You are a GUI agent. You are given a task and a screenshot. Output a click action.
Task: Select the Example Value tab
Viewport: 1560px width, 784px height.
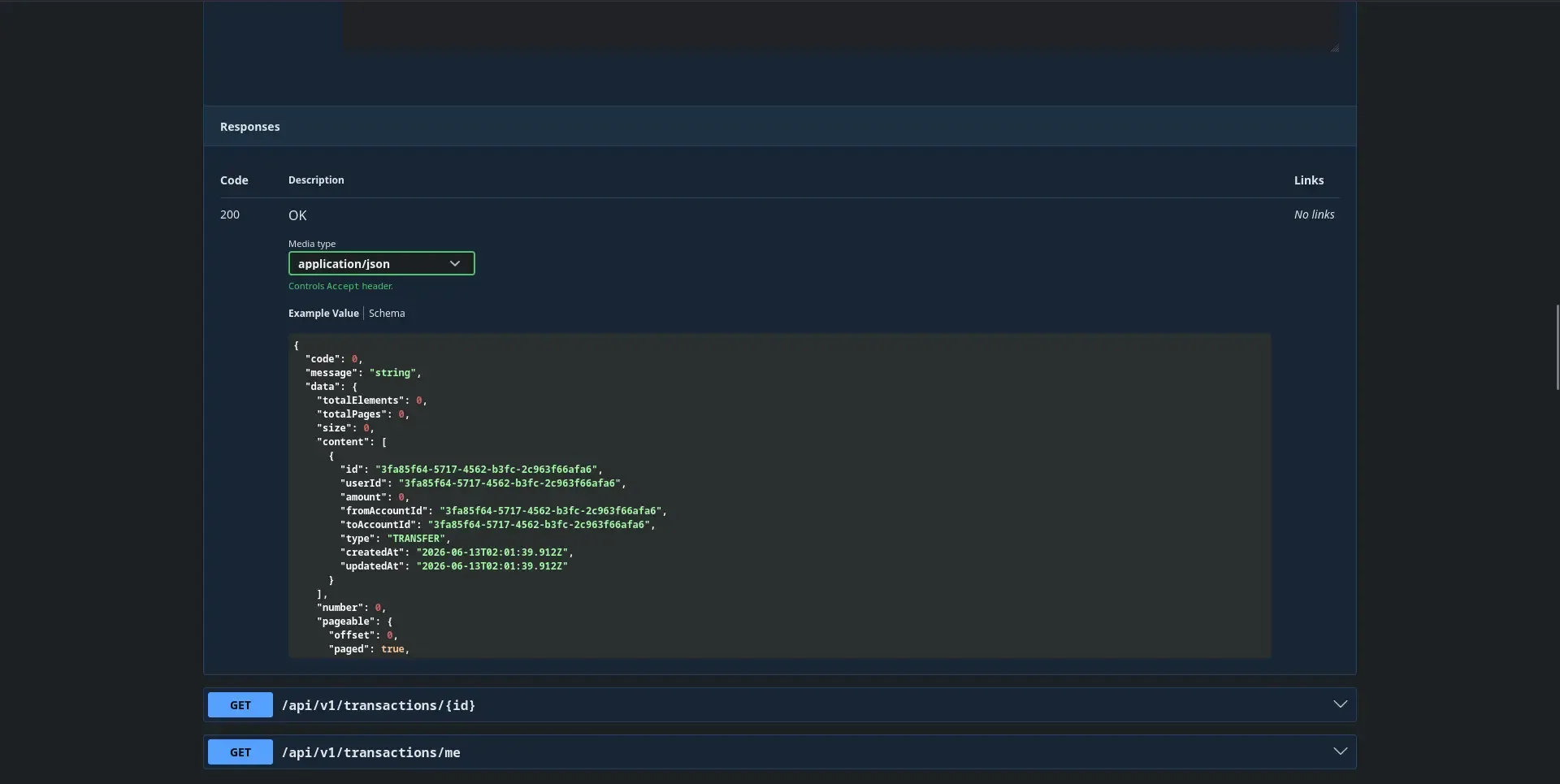pos(323,314)
